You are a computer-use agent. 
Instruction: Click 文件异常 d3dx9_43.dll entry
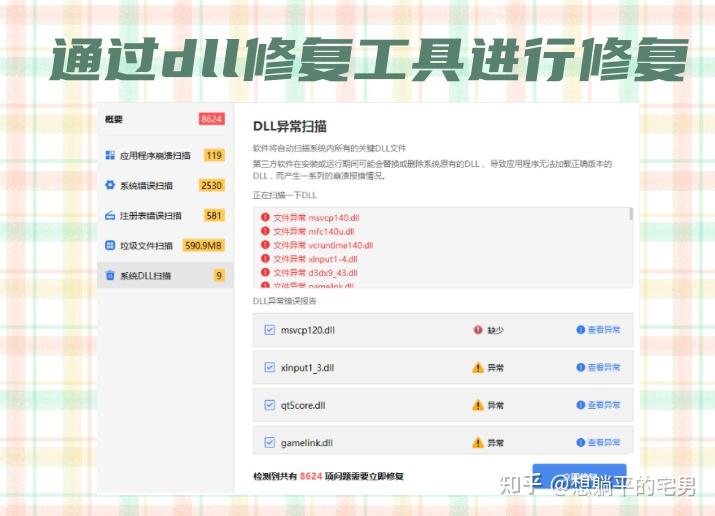[315, 273]
